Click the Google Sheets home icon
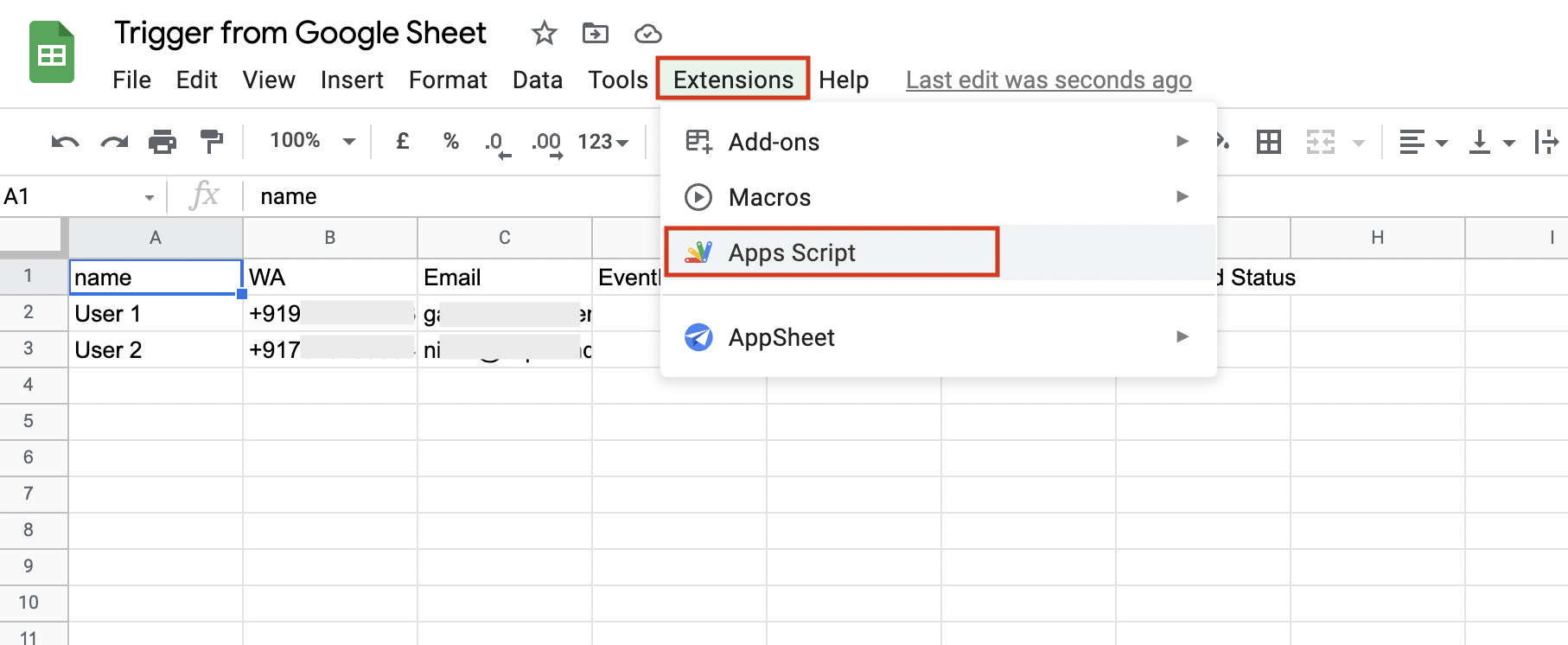This screenshot has width=1568, height=645. (52, 52)
